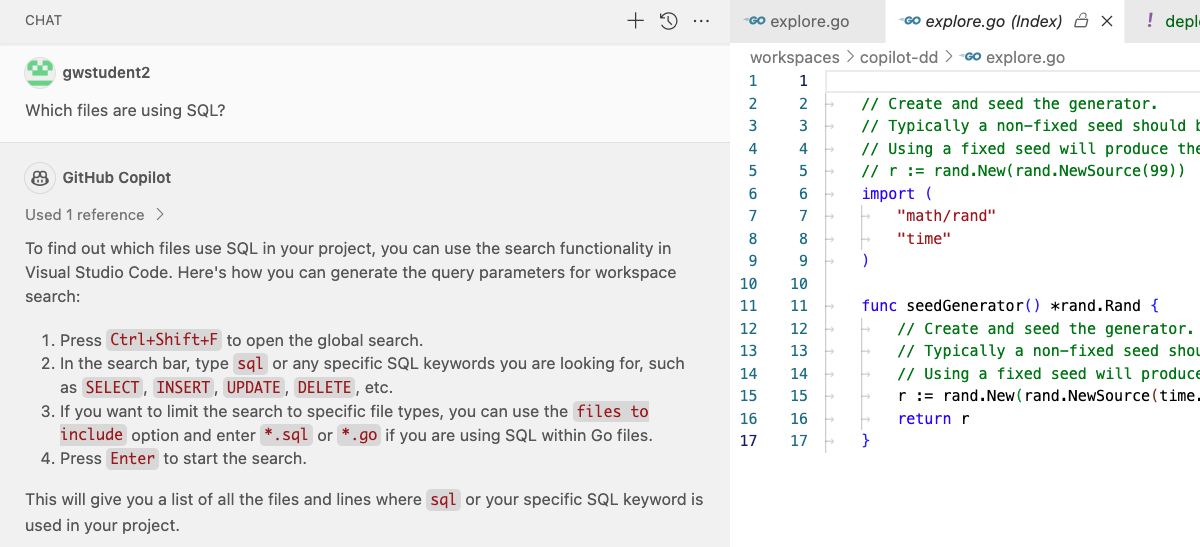Switch to the explore.go tab
This screenshot has width=1200, height=547.
[x=807, y=21]
